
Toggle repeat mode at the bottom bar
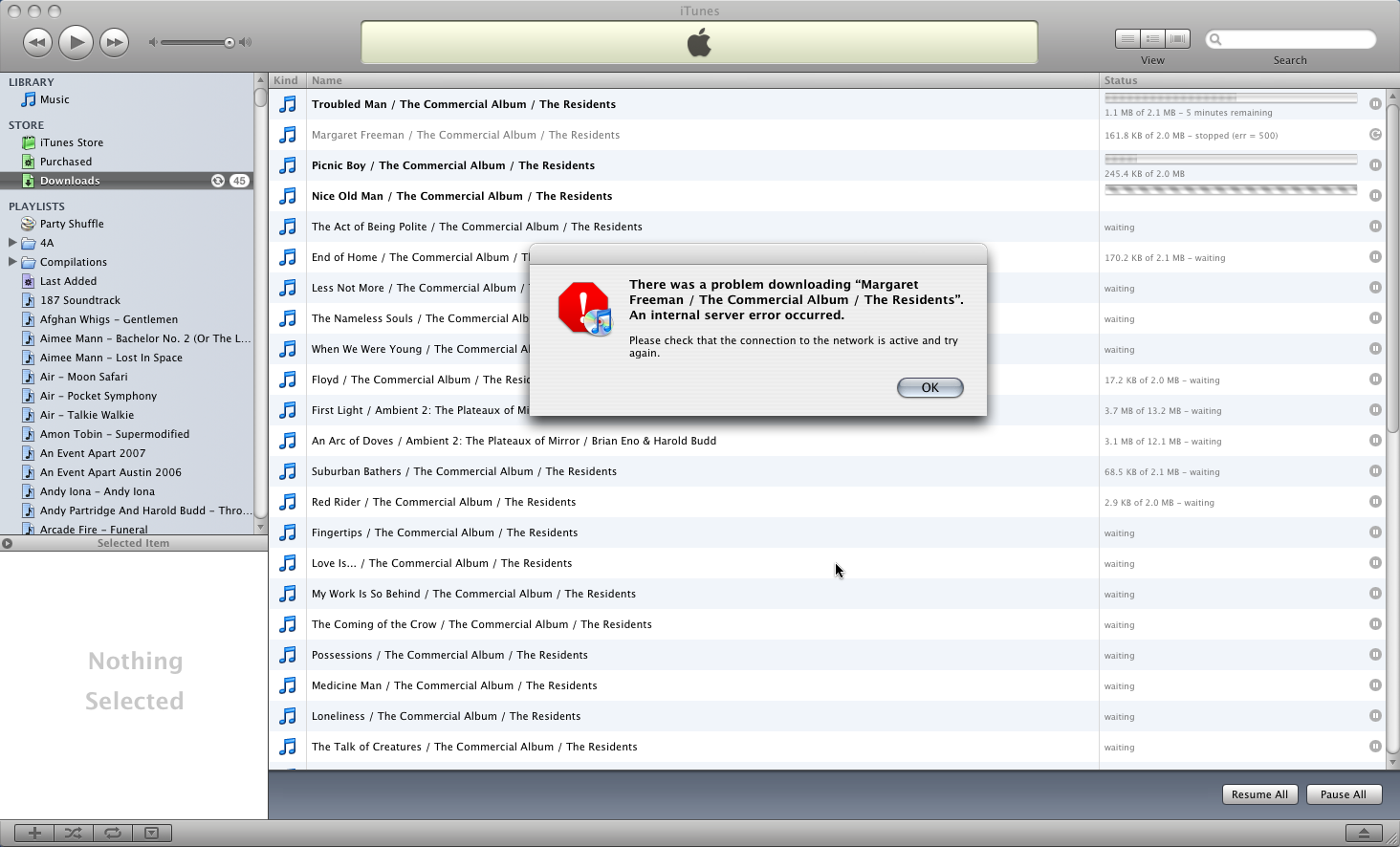pos(113,833)
